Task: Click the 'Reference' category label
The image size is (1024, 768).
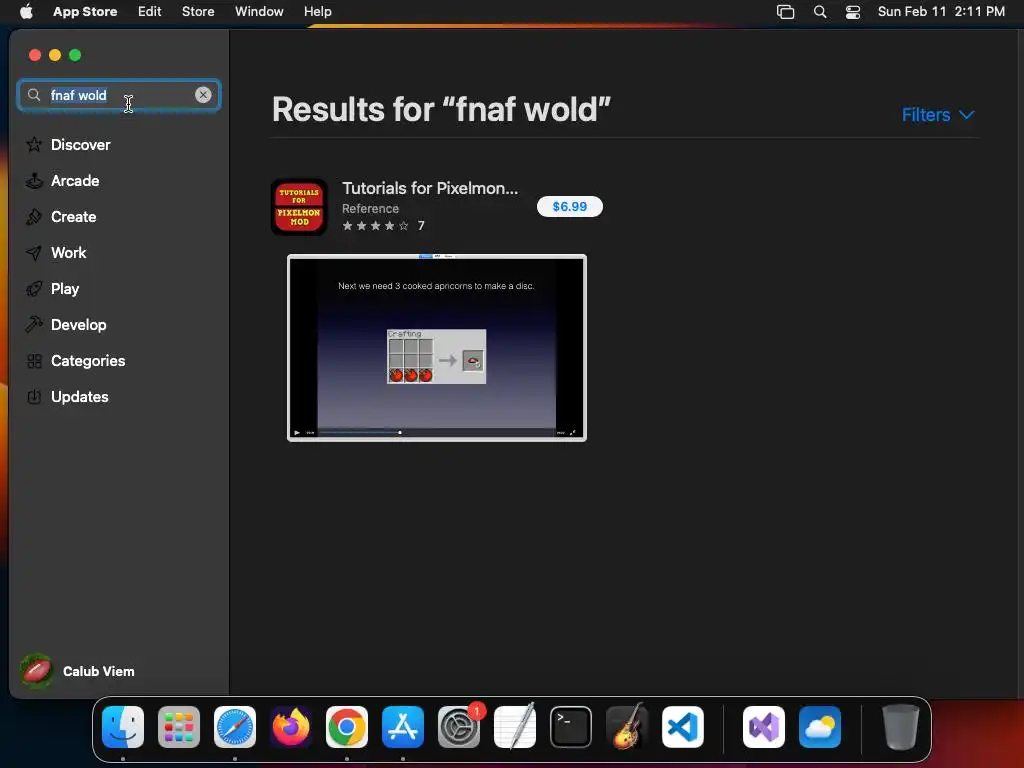Action: click(x=370, y=209)
